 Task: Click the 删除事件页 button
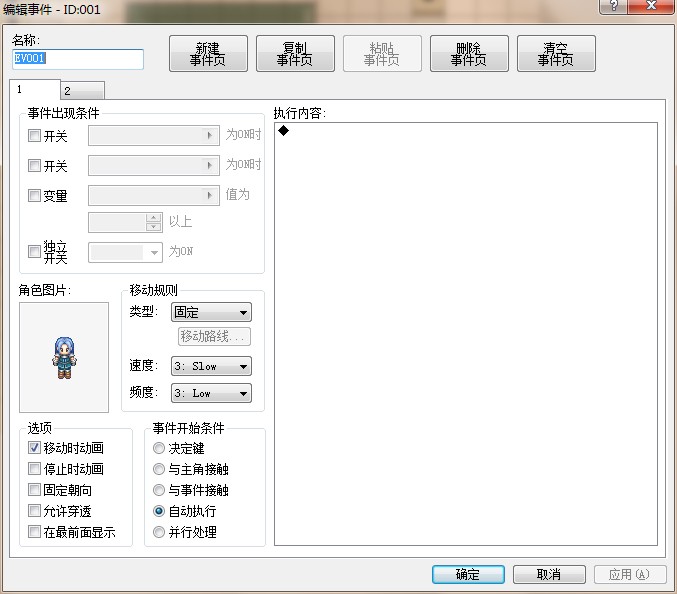[x=469, y=54]
